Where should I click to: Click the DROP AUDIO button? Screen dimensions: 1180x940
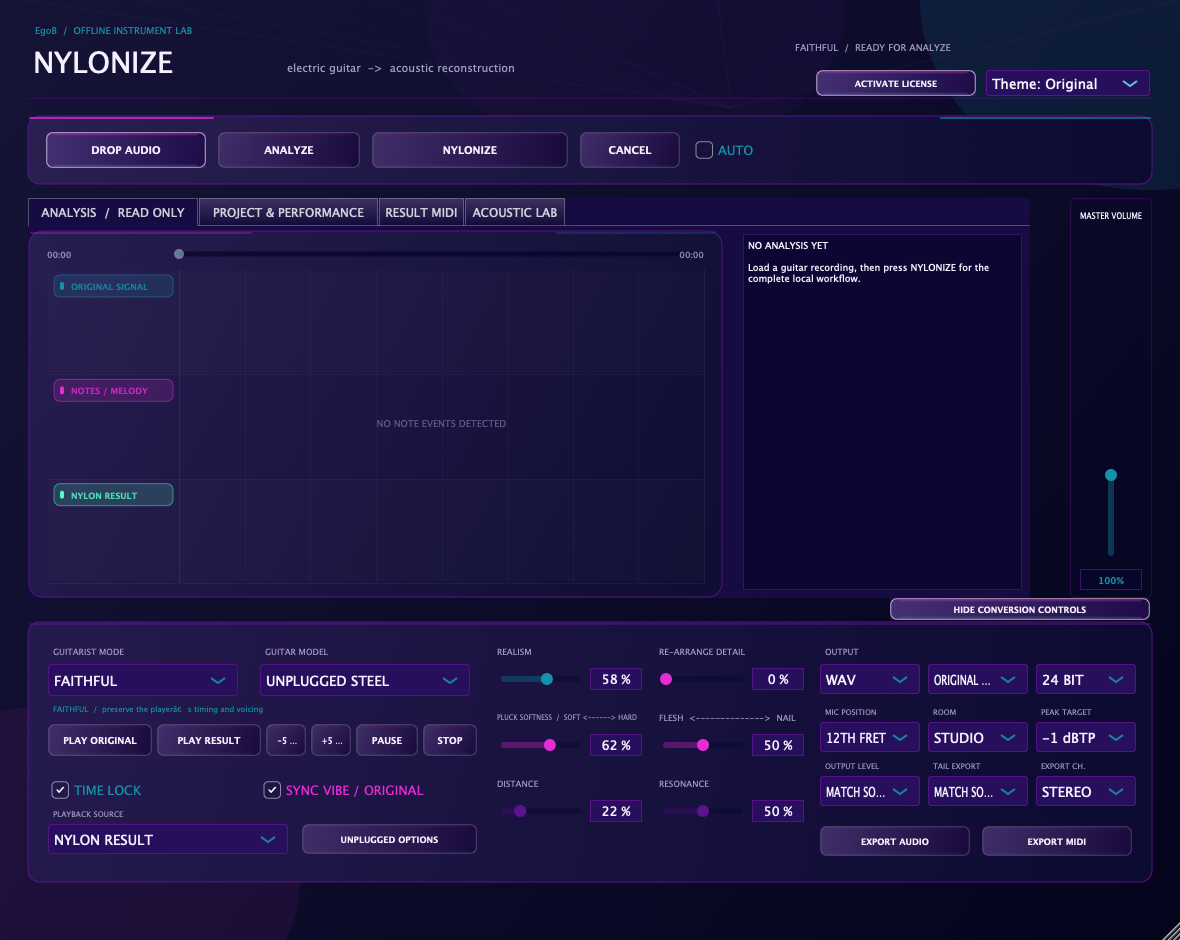(126, 150)
